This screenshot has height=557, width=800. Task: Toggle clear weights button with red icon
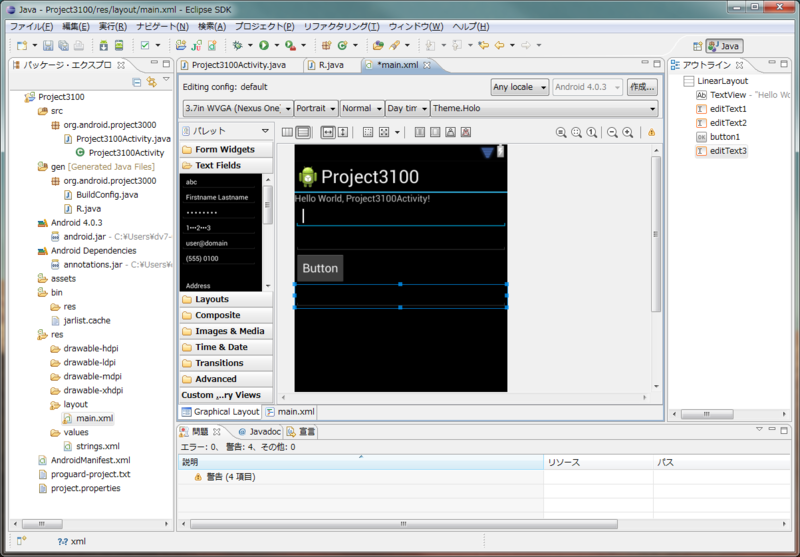[466, 133]
